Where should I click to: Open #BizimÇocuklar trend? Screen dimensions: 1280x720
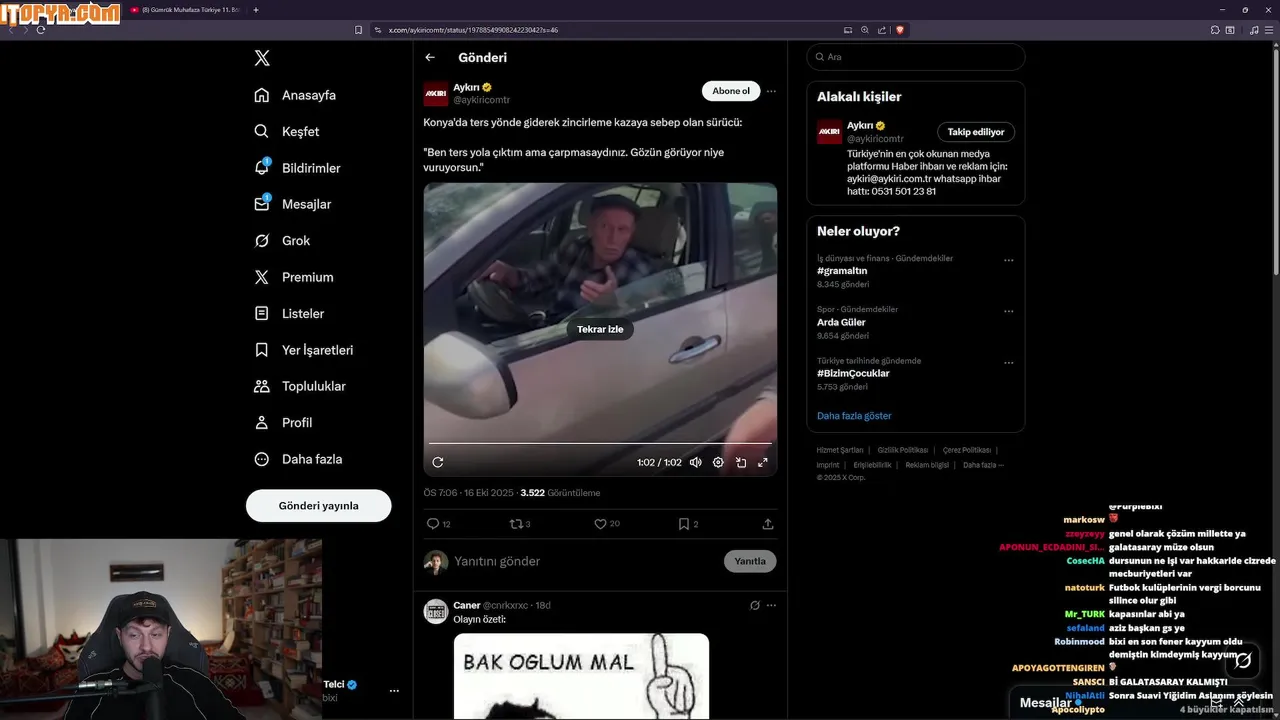click(x=853, y=373)
